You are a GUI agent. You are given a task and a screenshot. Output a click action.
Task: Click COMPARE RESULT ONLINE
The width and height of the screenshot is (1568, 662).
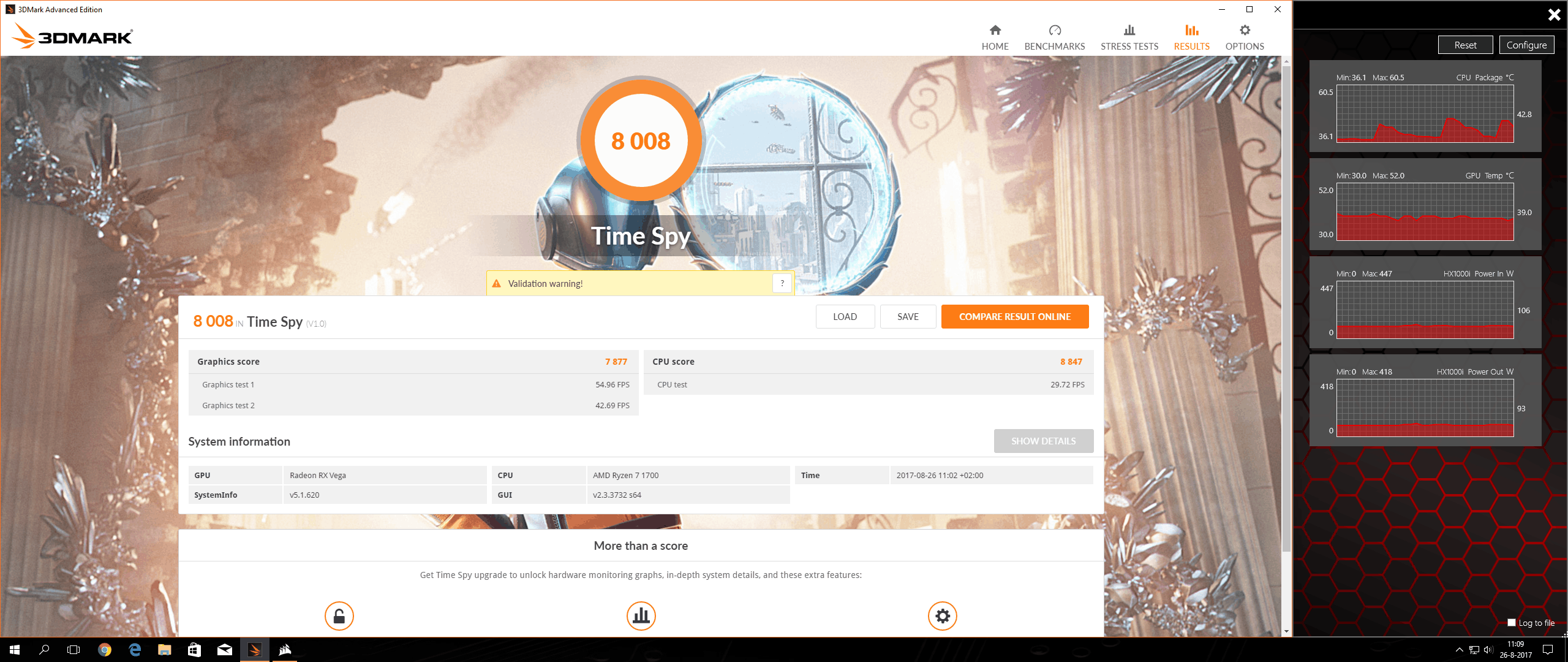point(1014,316)
